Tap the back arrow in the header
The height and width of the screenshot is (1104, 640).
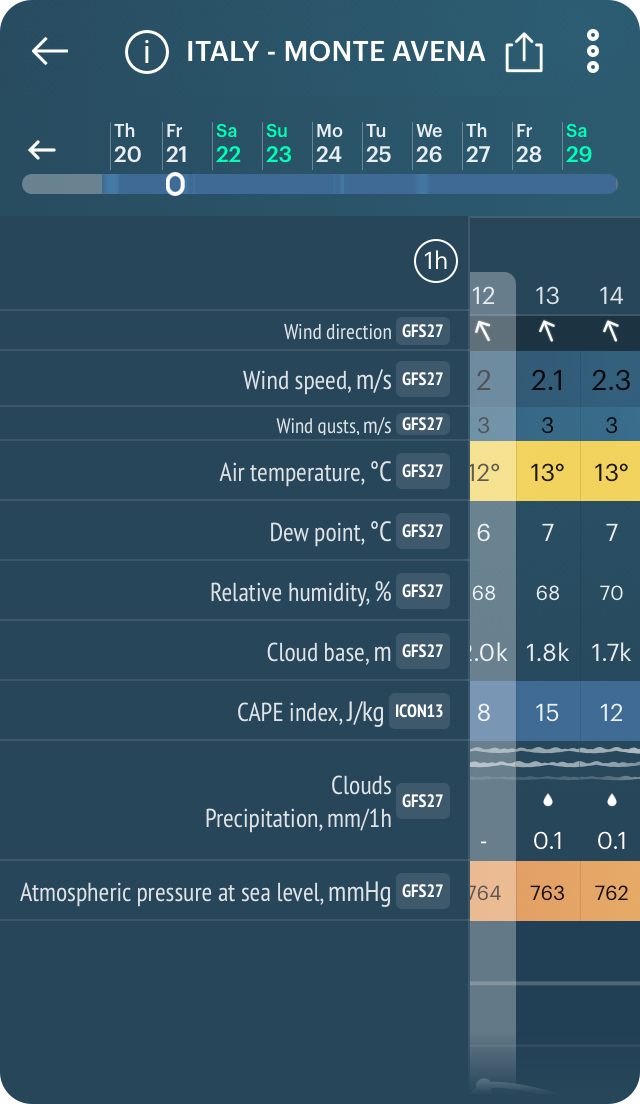pos(49,52)
